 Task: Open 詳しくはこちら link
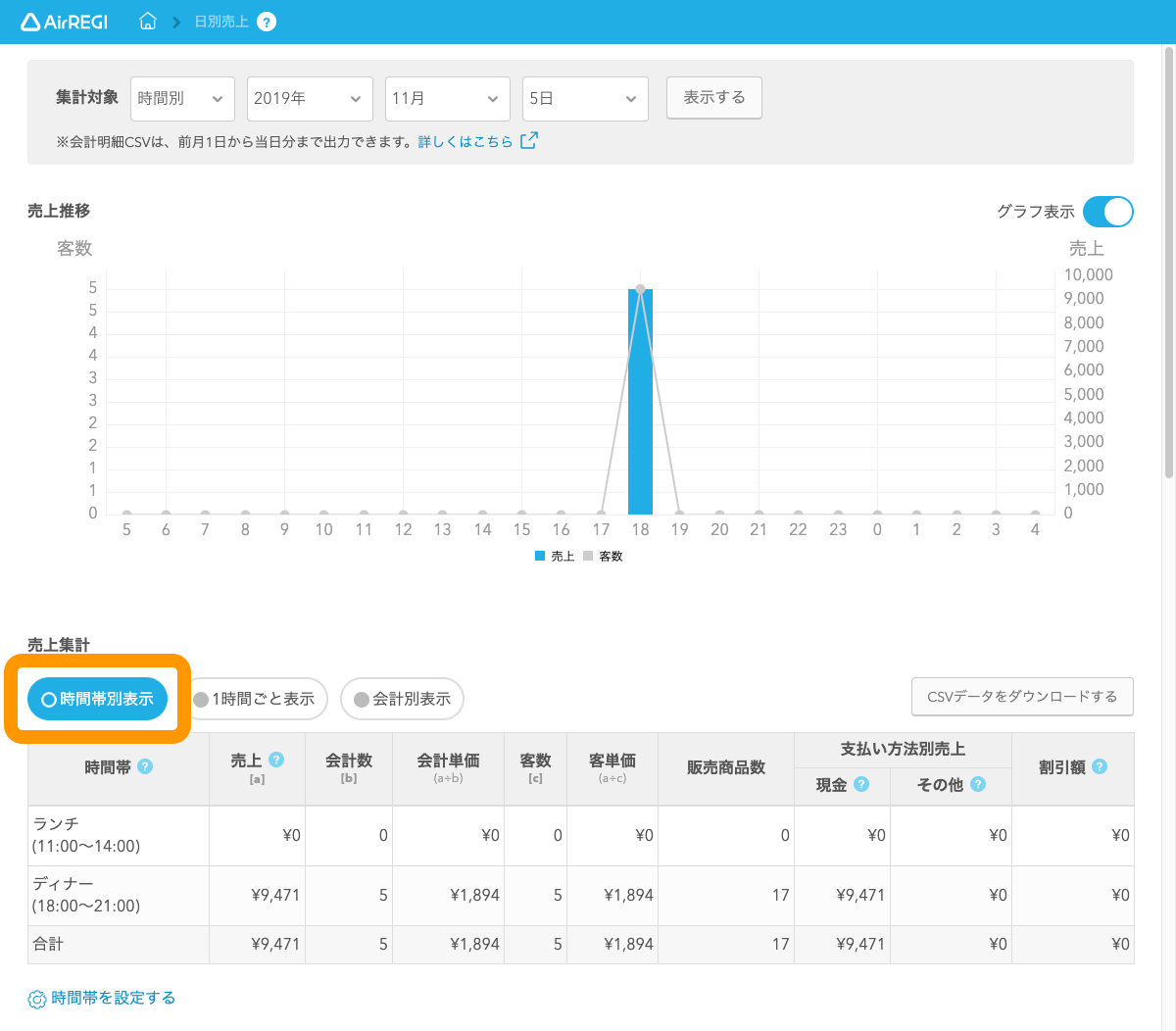(x=465, y=141)
